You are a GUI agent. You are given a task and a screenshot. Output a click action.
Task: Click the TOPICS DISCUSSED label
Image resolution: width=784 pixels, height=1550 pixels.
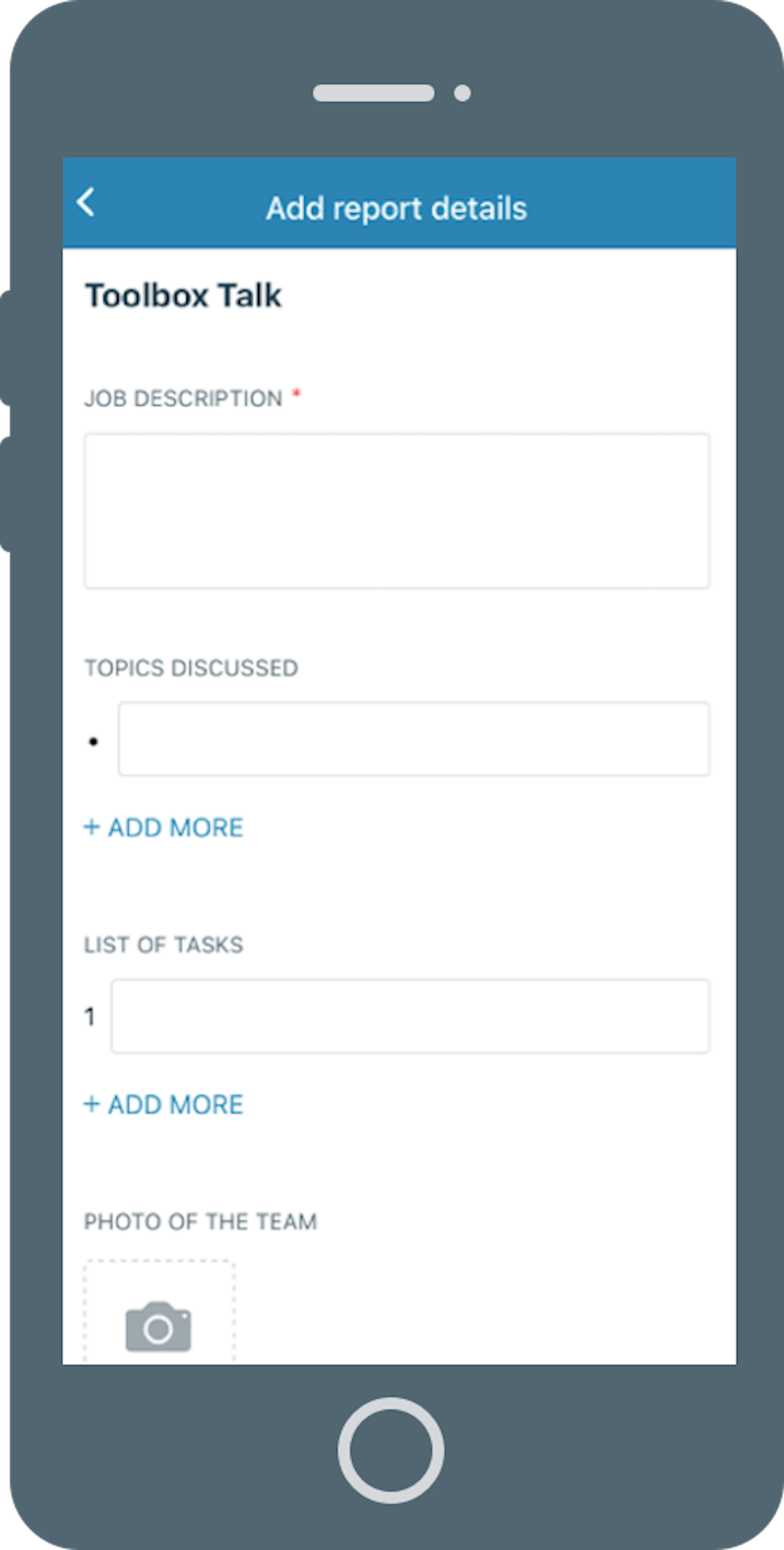[x=191, y=668]
